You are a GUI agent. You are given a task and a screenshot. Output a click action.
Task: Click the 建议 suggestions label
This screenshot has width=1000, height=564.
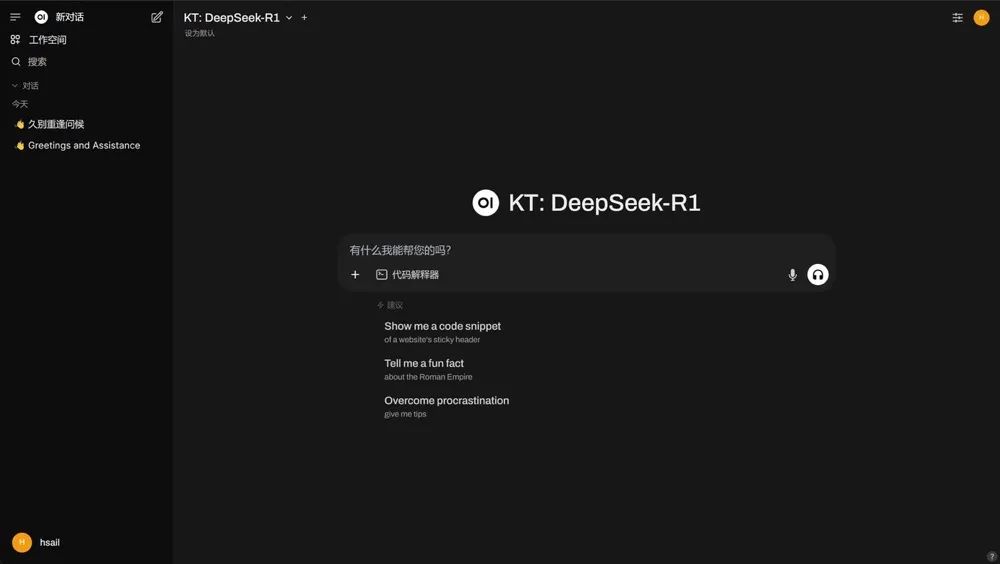click(390, 305)
